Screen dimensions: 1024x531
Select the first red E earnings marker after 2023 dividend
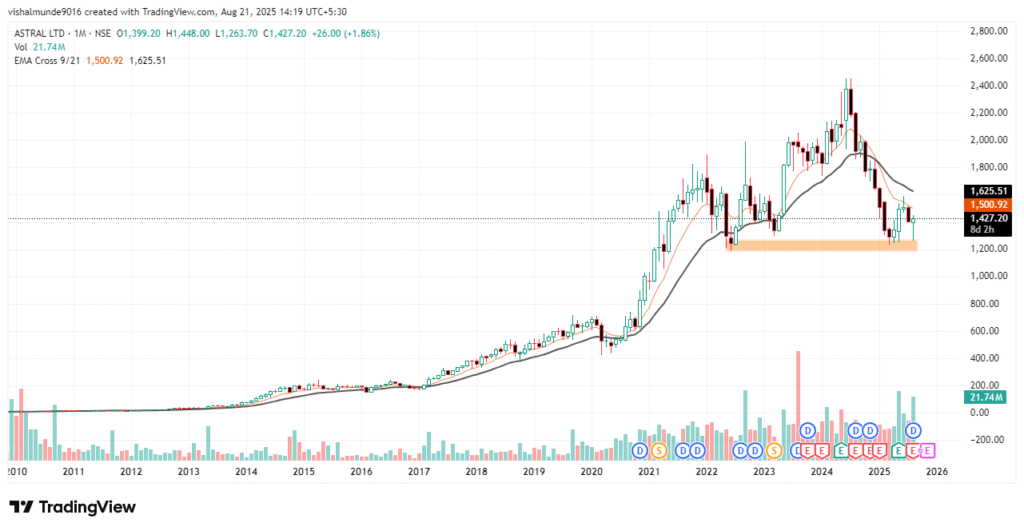807,451
